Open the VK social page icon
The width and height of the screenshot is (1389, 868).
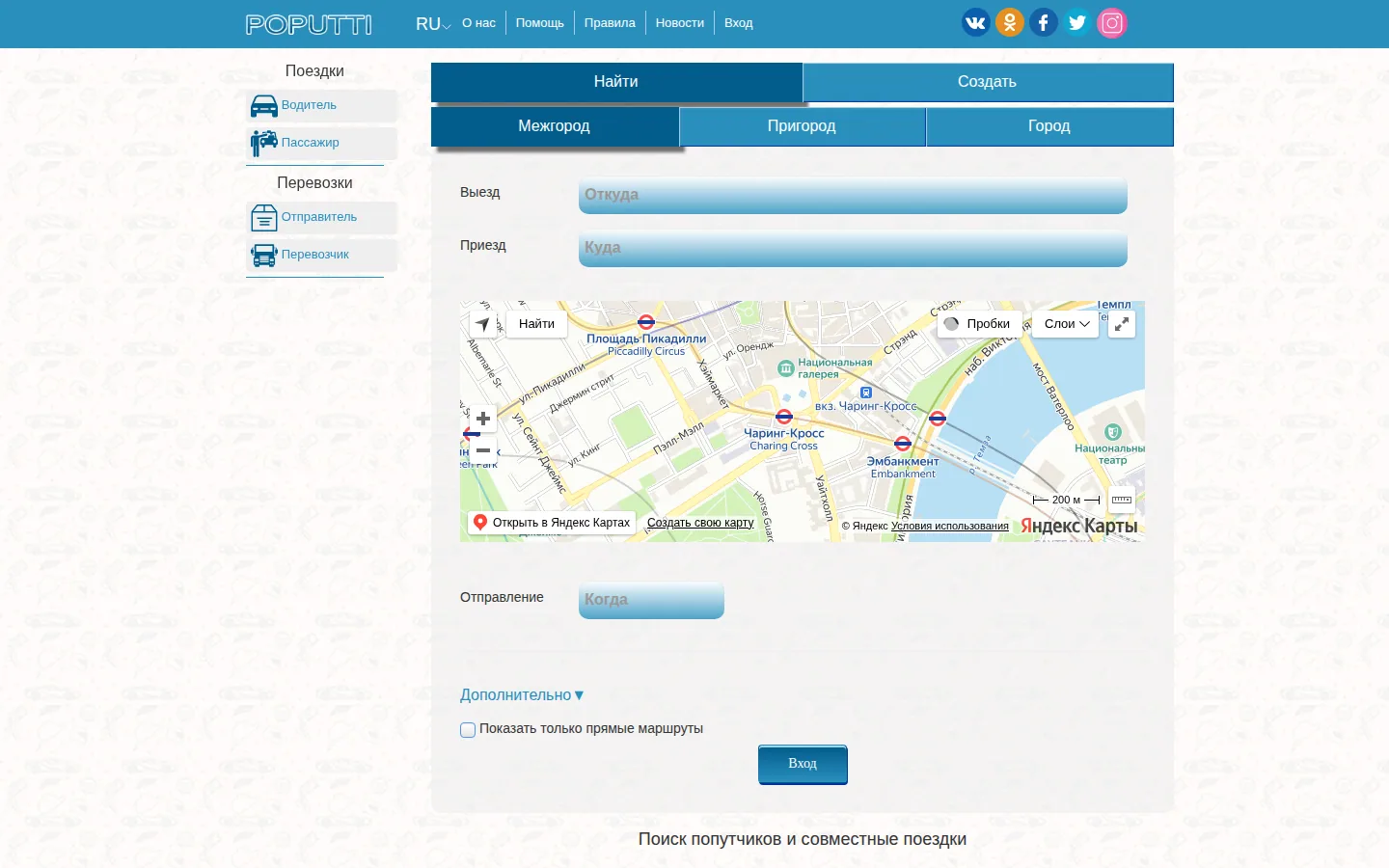(x=975, y=22)
